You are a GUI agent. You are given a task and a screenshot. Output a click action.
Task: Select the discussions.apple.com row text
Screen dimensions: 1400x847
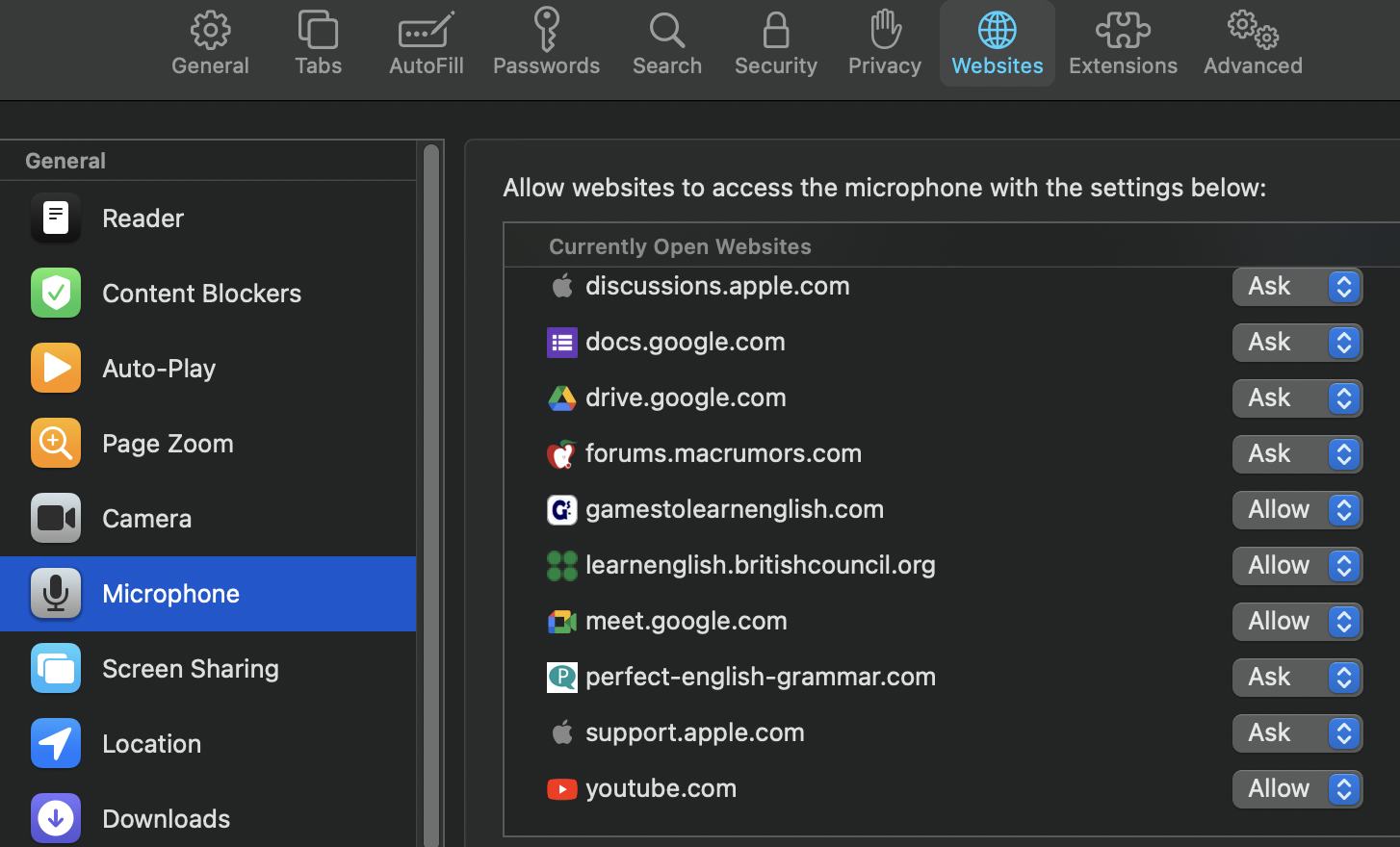[717, 286]
